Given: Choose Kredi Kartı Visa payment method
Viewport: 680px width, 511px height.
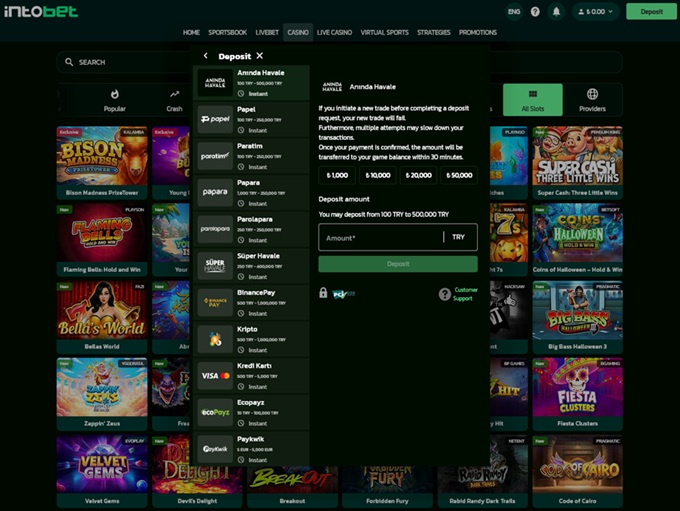Looking at the screenshot, I should coord(251,373).
